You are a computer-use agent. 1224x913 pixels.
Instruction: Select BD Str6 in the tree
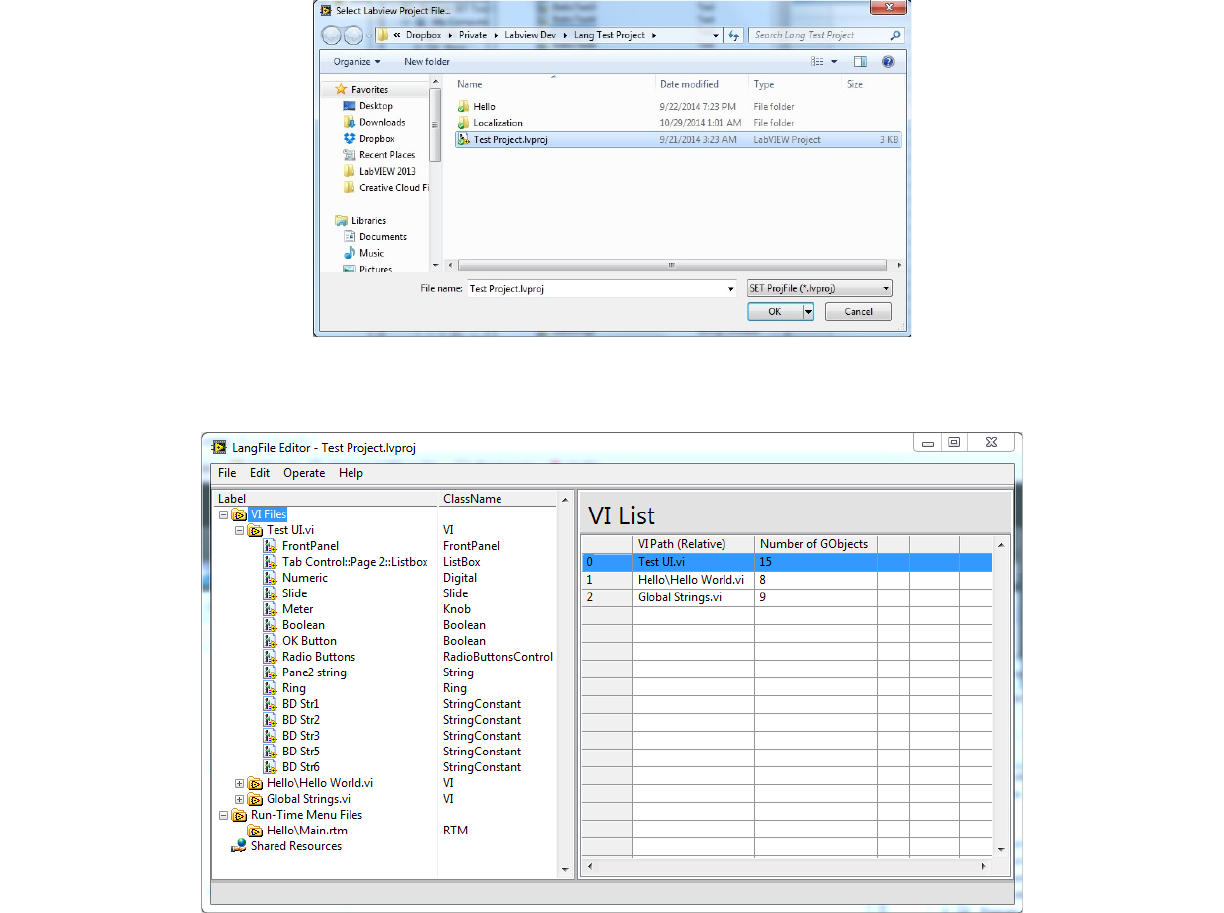click(x=300, y=767)
